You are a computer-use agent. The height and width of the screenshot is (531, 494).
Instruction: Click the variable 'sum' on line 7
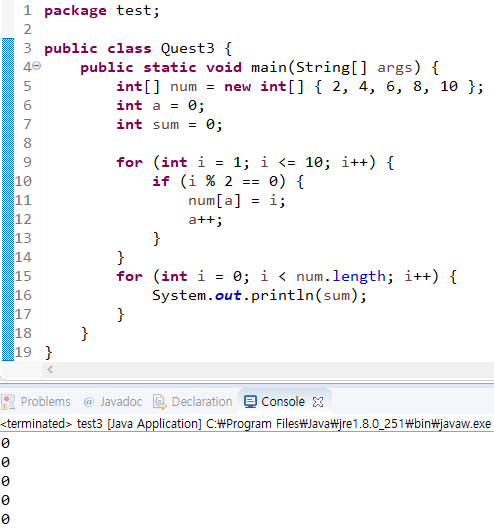[x=166, y=125]
